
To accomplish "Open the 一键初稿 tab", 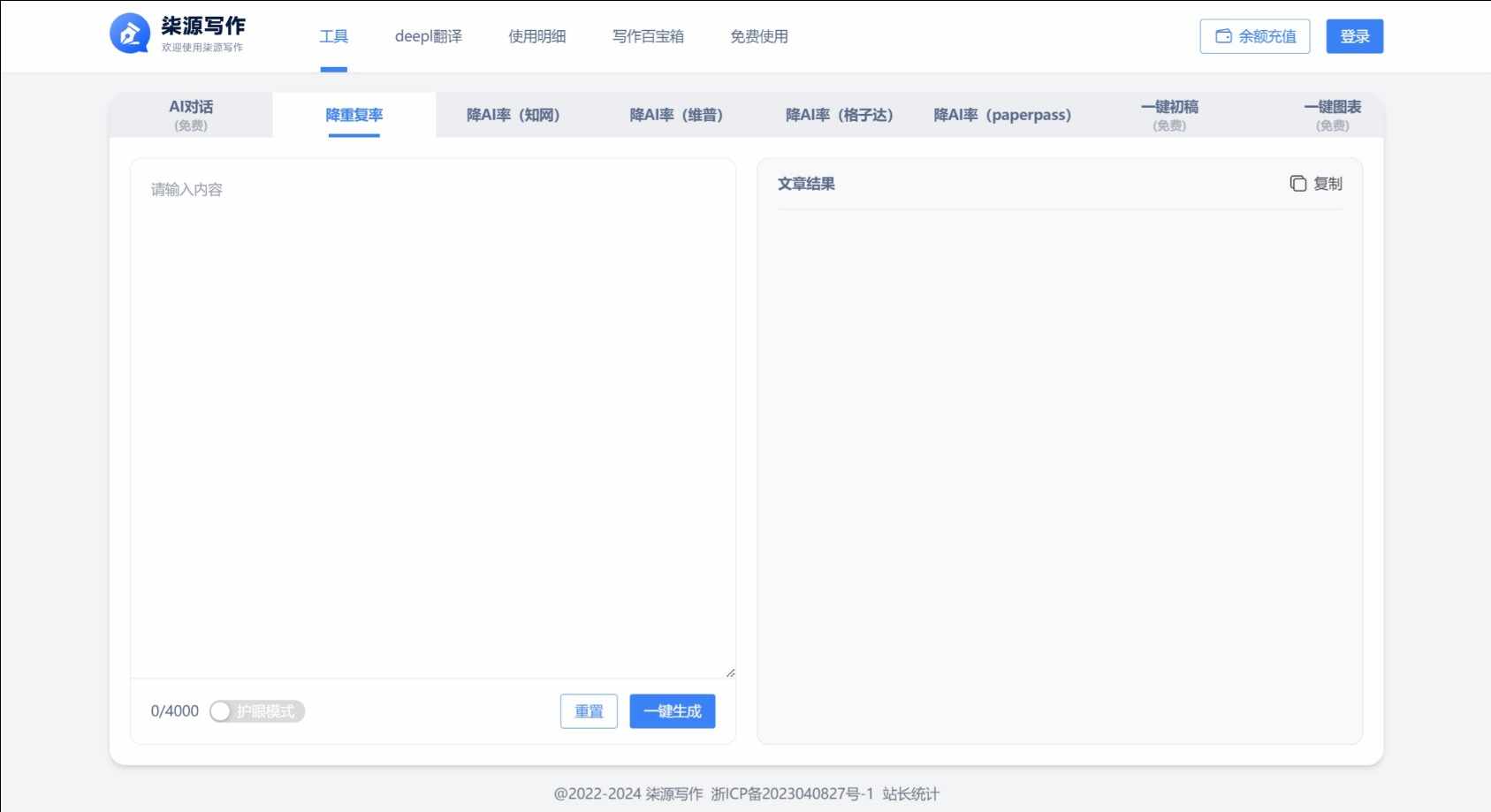I will 1169,115.
